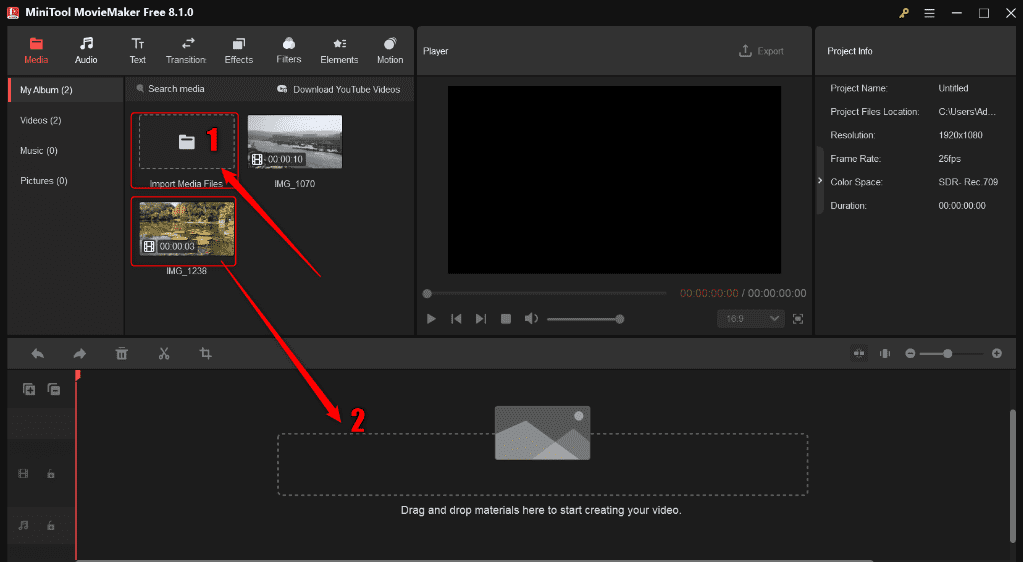Open the hamburger menu in title bar
This screenshot has width=1023, height=562.
pyautogui.click(x=929, y=13)
